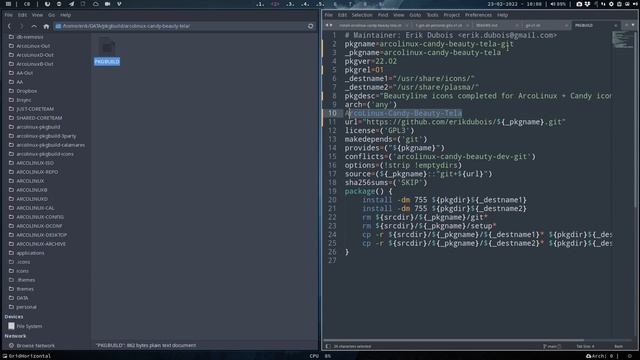The image size is (640, 360).
Task: Go to the parent folder
Action: click(34, 26)
